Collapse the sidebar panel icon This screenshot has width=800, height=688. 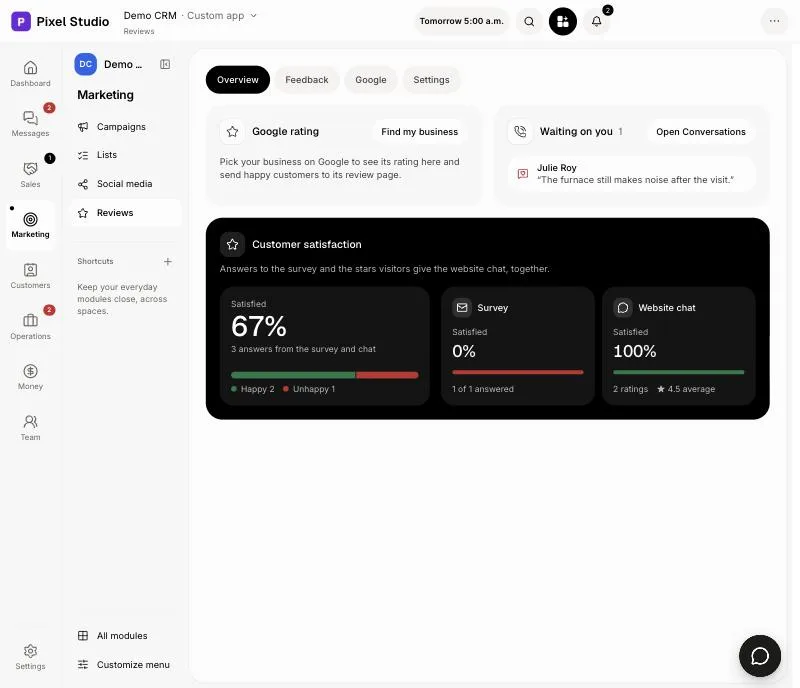point(165,64)
